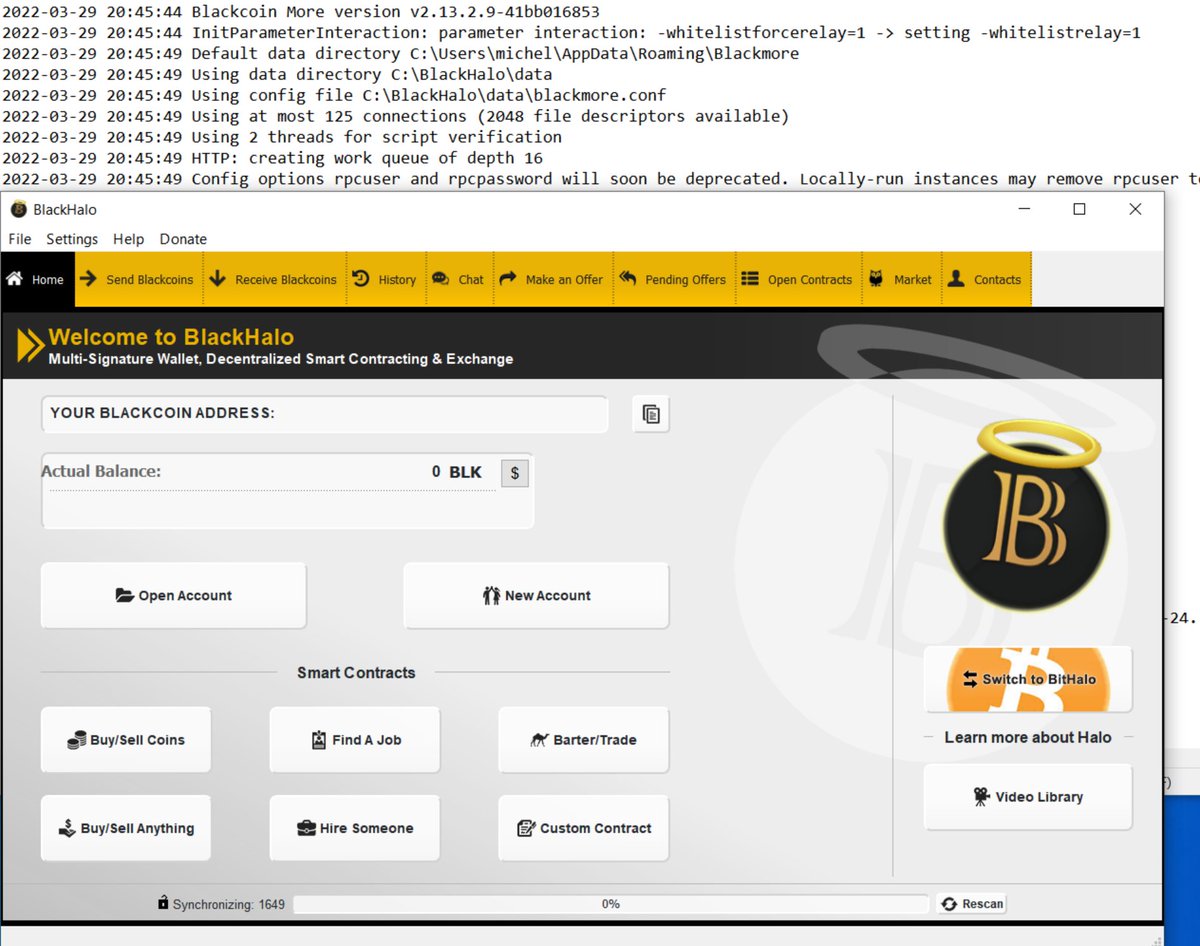Open the Settings menu
Image resolution: width=1200 pixels, height=946 pixels.
[72, 239]
